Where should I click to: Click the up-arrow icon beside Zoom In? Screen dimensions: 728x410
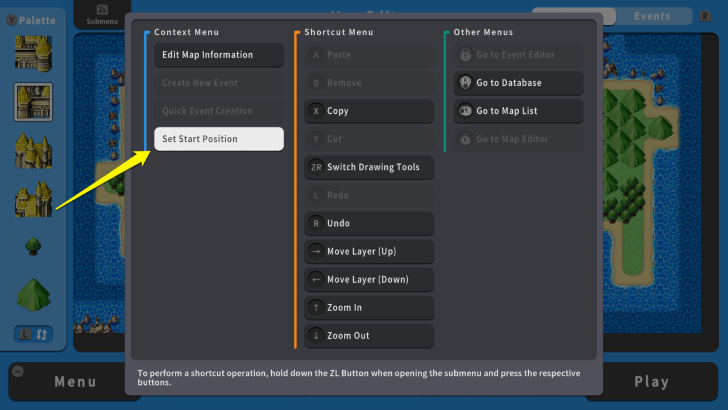(316, 307)
